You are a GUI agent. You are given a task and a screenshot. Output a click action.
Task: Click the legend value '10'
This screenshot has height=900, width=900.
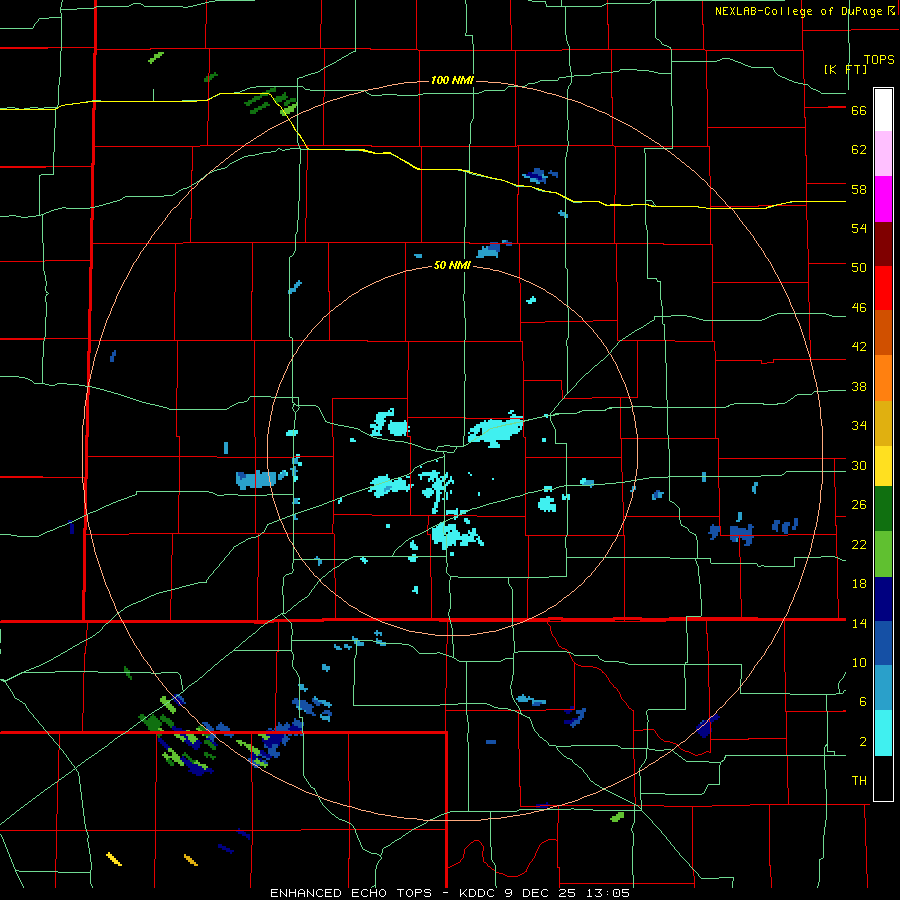[859, 663]
